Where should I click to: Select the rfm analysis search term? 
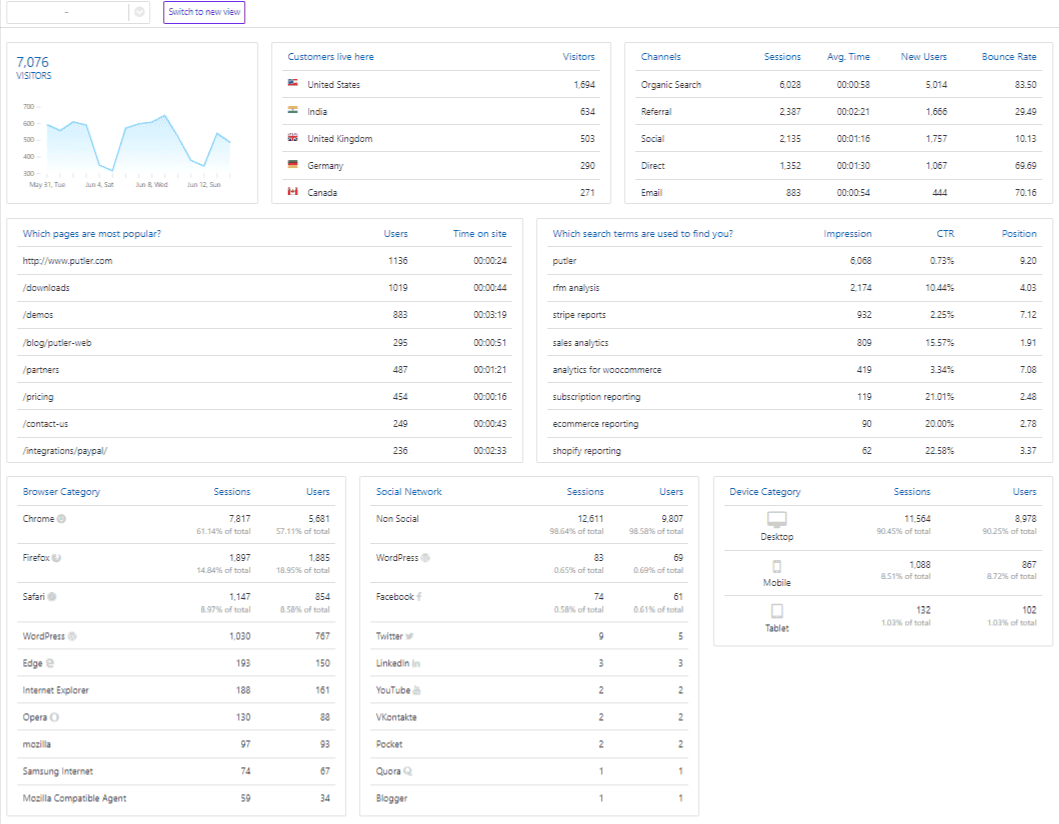794,288
